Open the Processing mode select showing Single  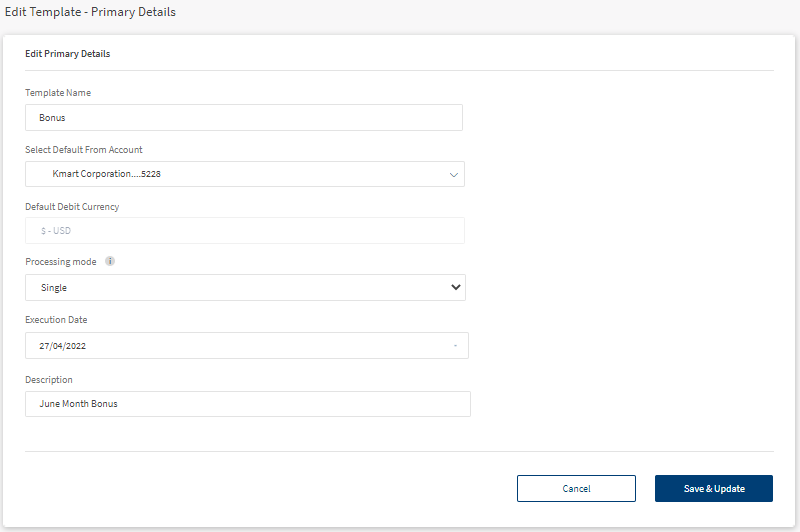coord(245,288)
